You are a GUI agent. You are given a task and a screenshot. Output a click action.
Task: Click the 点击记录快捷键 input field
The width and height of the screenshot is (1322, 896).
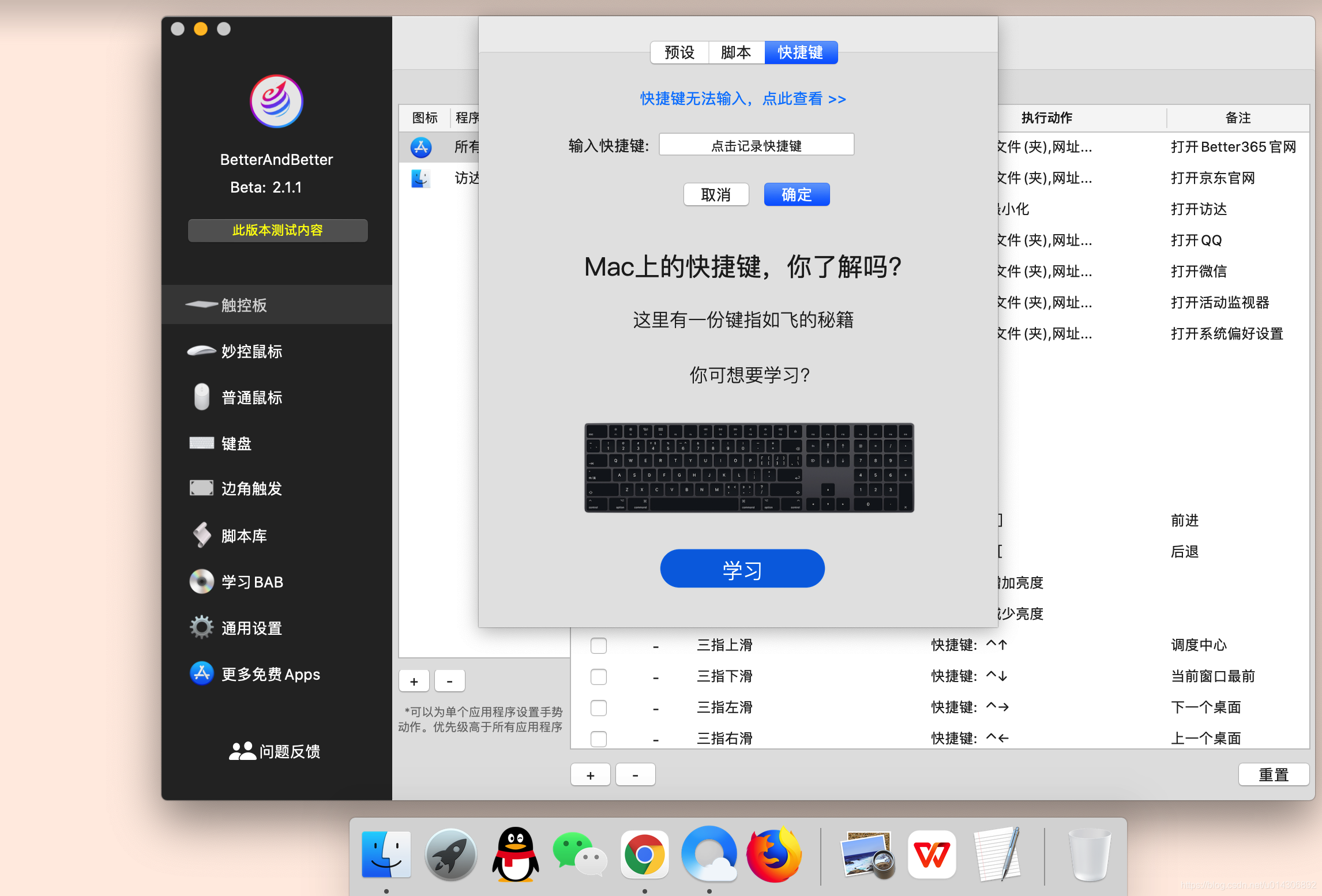point(756,145)
